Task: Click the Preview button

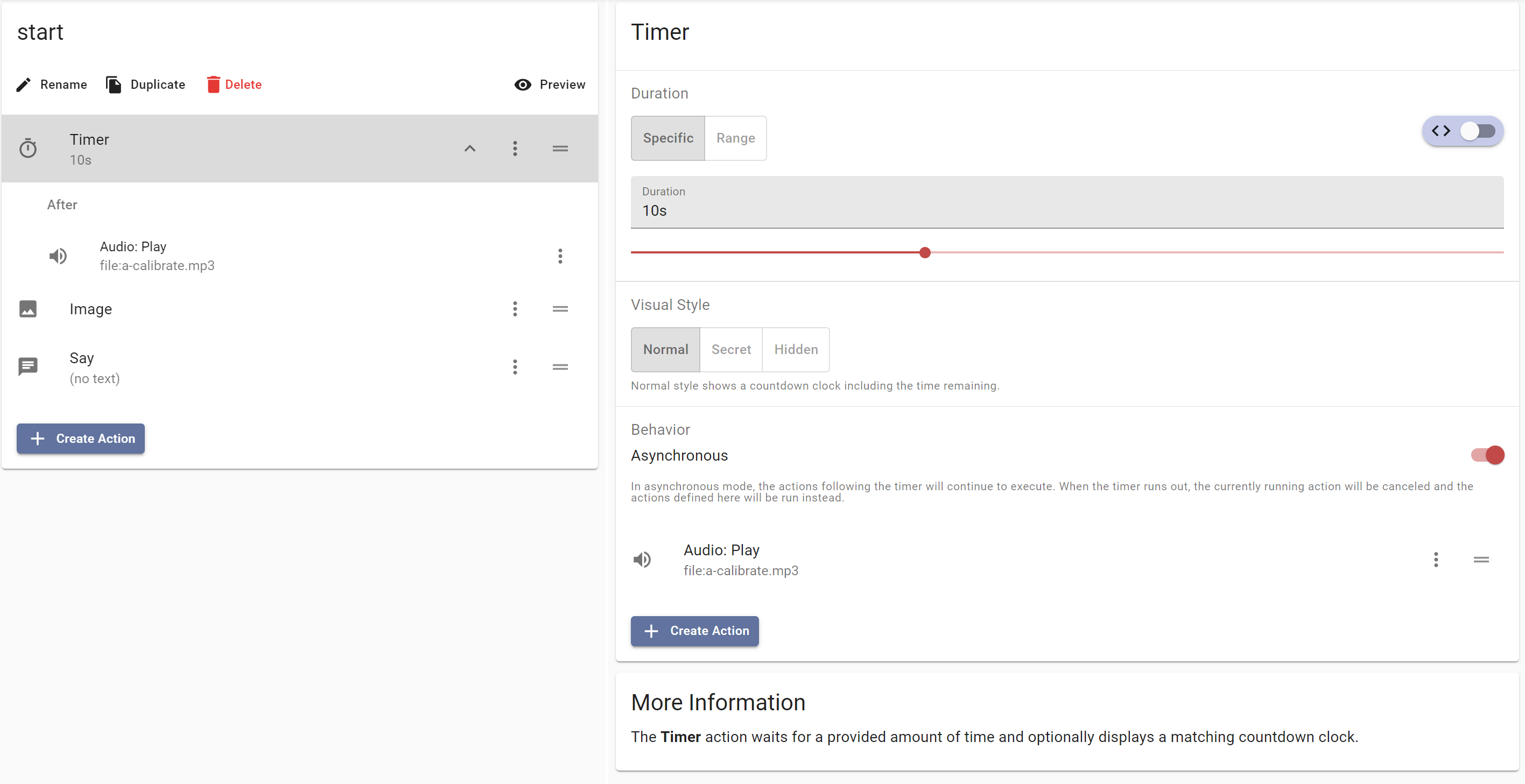Action: (550, 84)
